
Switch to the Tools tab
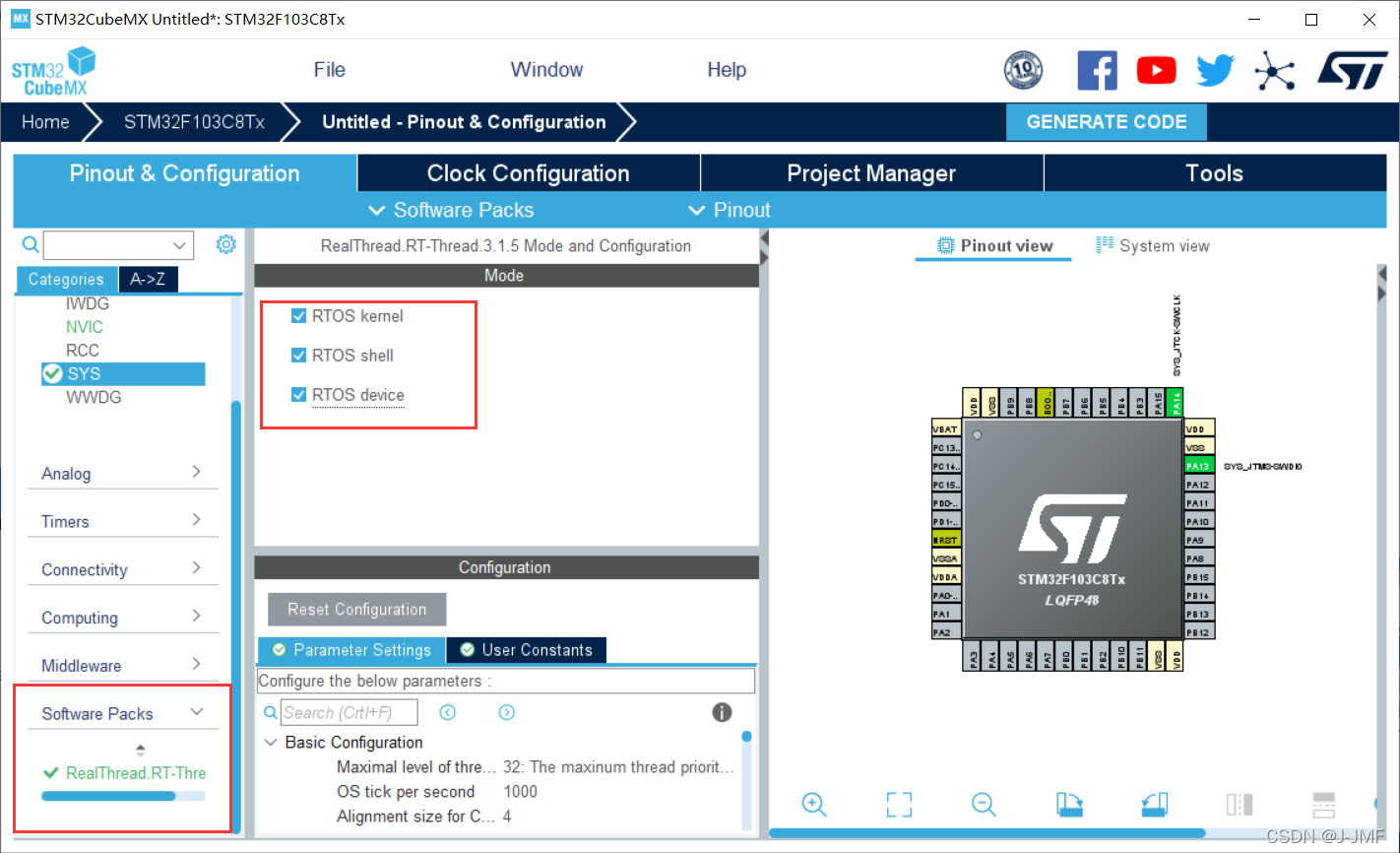1214,173
